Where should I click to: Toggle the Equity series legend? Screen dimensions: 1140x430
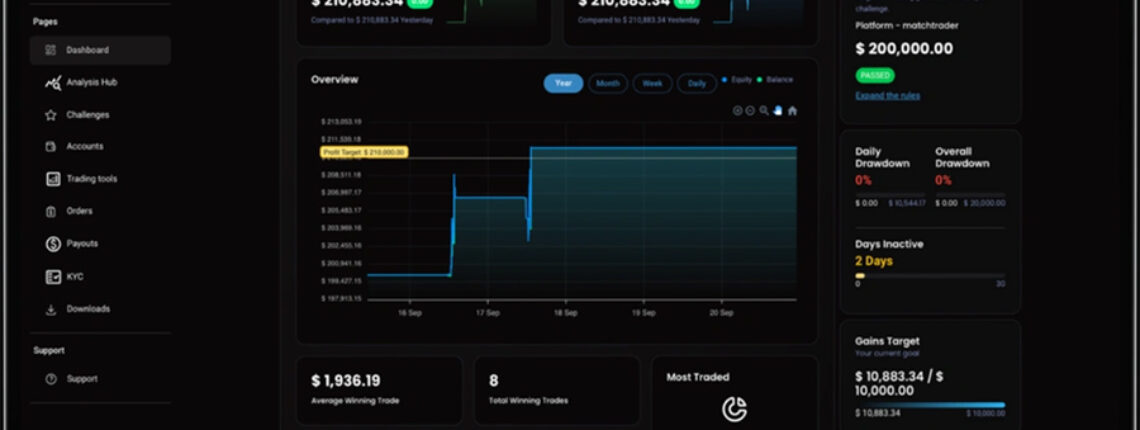[736, 80]
